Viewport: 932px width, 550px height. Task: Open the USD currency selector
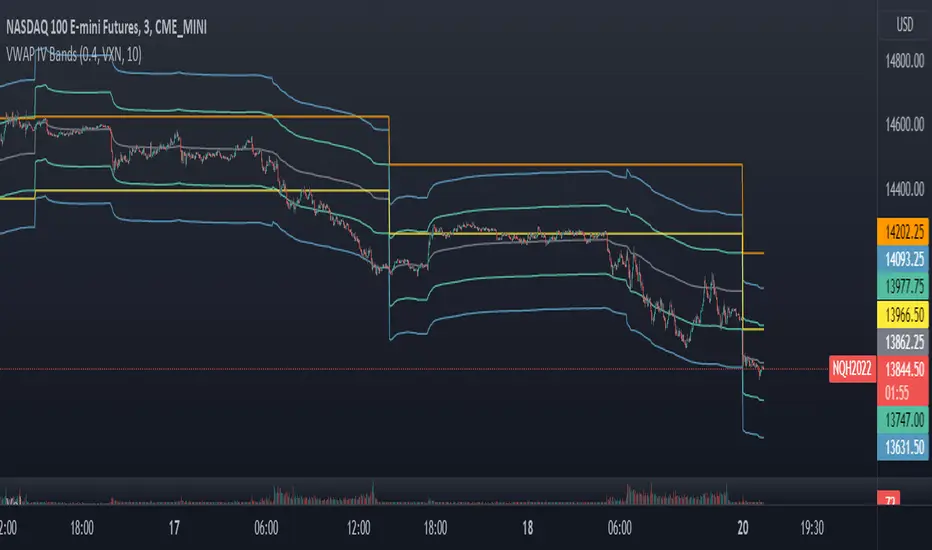click(x=904, y=24)
